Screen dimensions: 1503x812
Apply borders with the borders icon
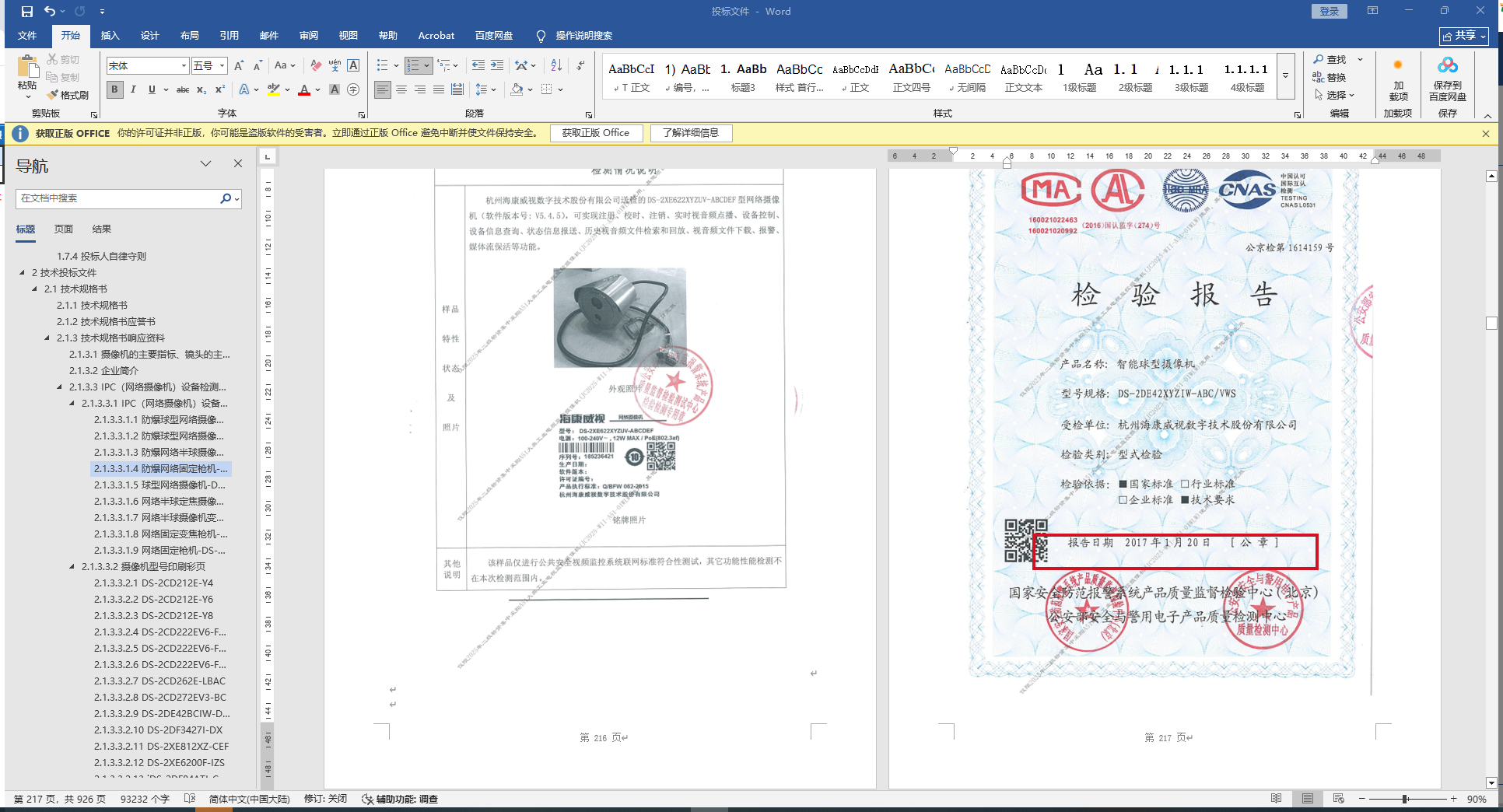click(547, 89)
